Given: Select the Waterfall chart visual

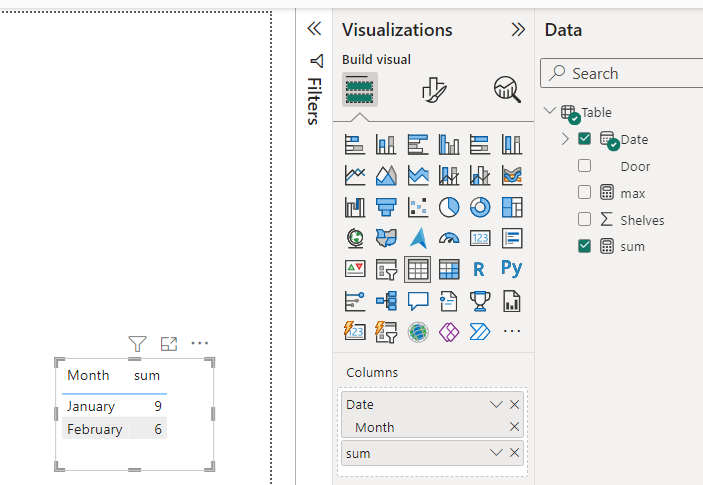Looking at the screenshot, I should pos(355,207).
